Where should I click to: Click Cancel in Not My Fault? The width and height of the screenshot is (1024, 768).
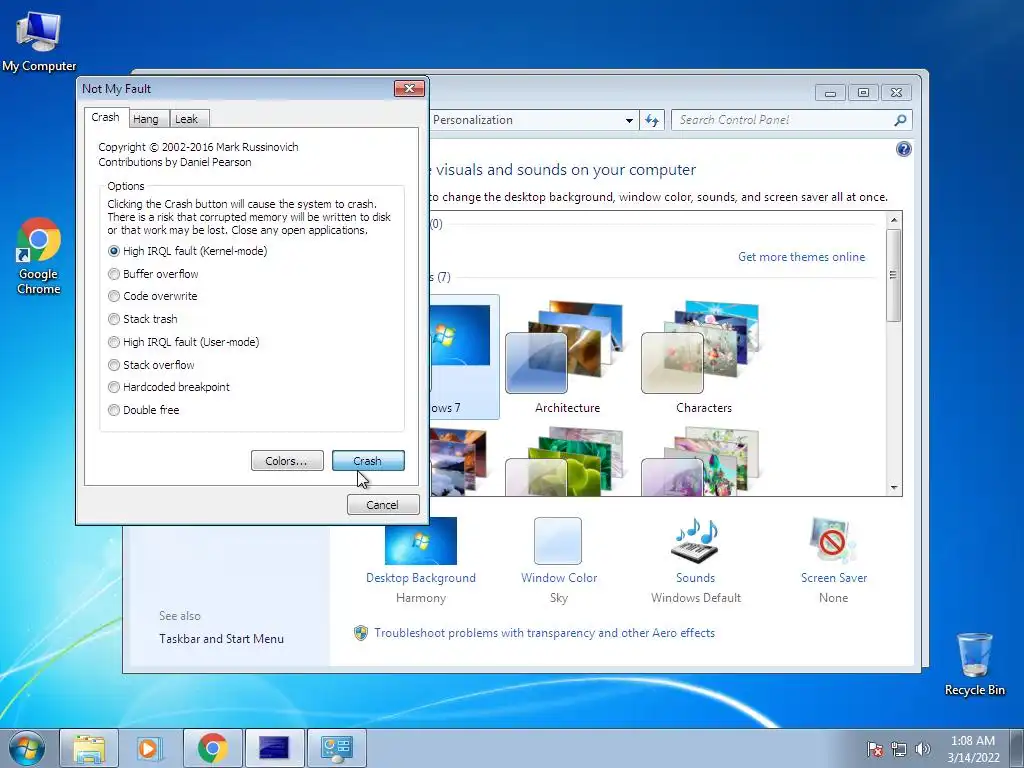pyautogui.click(x=383, y=504)
